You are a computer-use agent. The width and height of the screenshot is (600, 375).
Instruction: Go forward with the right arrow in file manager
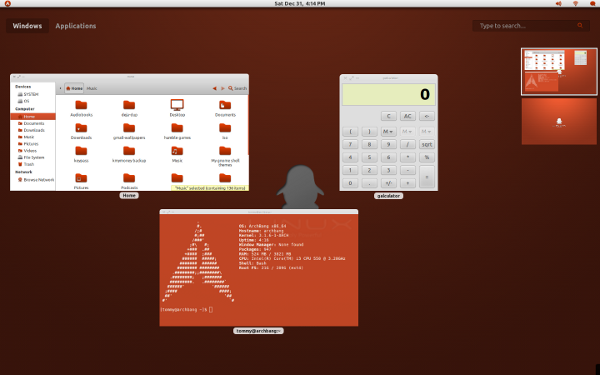click(x=223, y=88)
